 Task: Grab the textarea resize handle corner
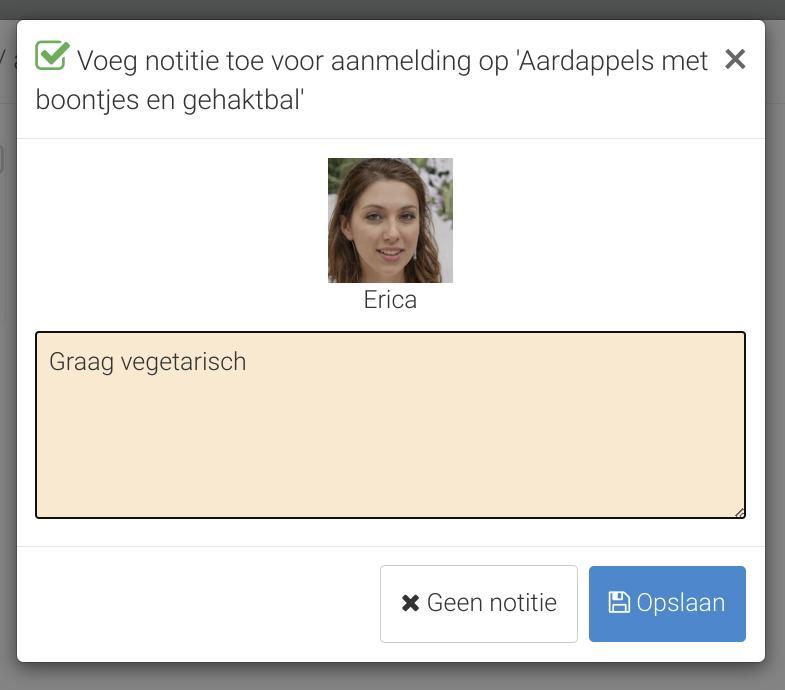tap(740, 513)
